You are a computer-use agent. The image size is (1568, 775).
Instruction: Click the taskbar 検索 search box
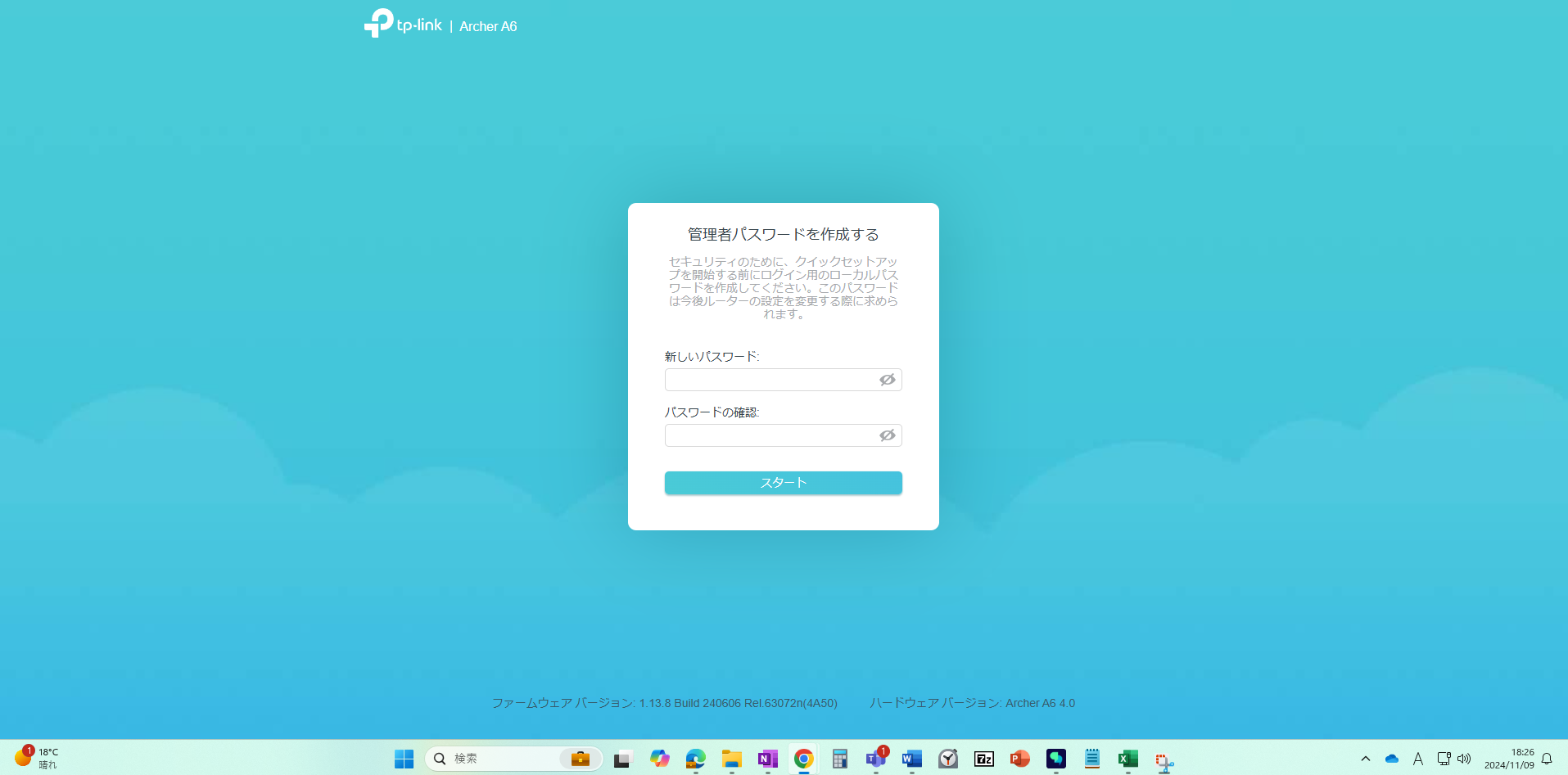513,759
